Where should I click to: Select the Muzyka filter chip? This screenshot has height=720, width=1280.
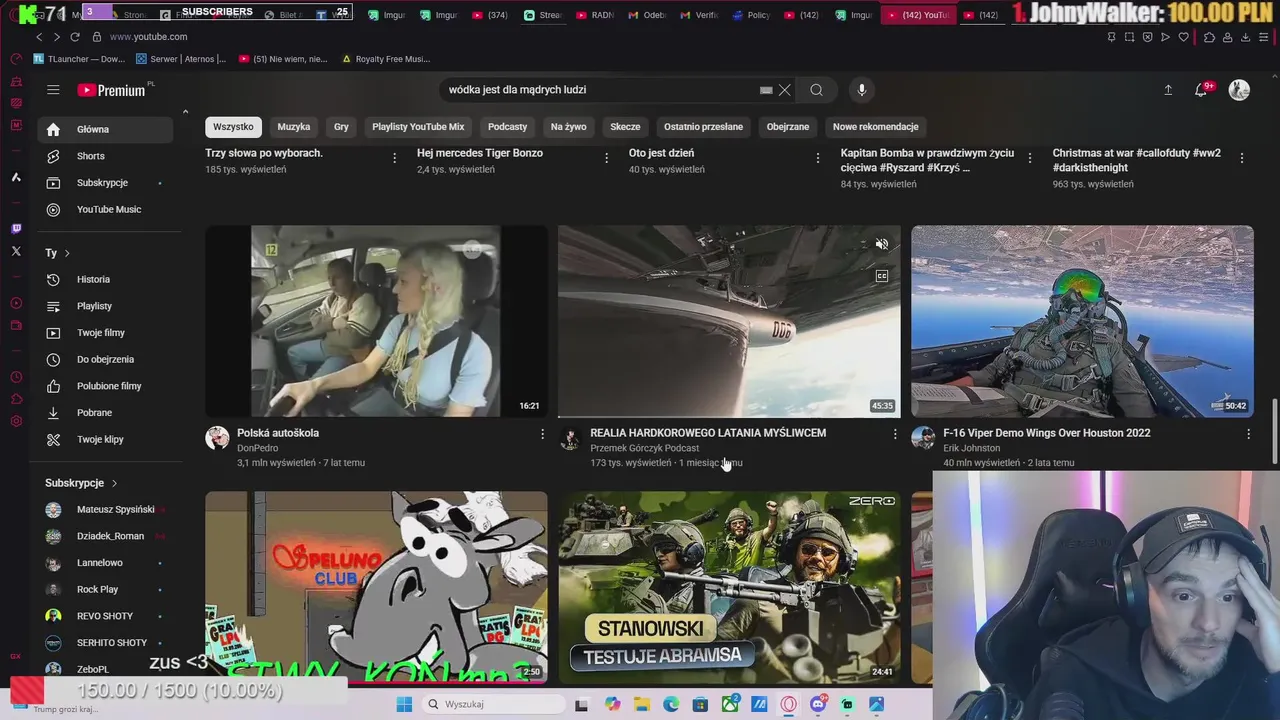[294, 127]
